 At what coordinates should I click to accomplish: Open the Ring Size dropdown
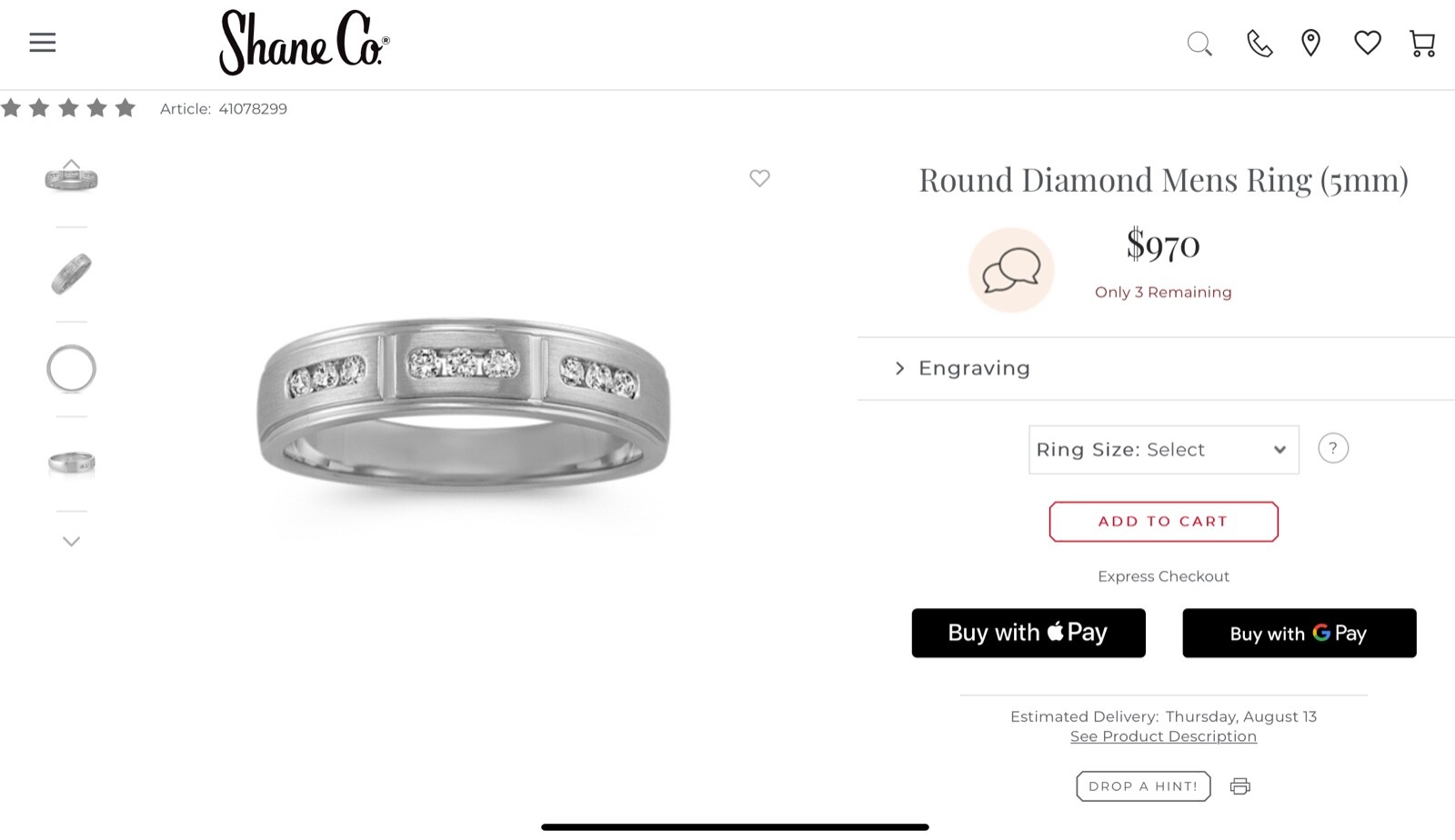pyautogui.click(x=1163, y=450)
